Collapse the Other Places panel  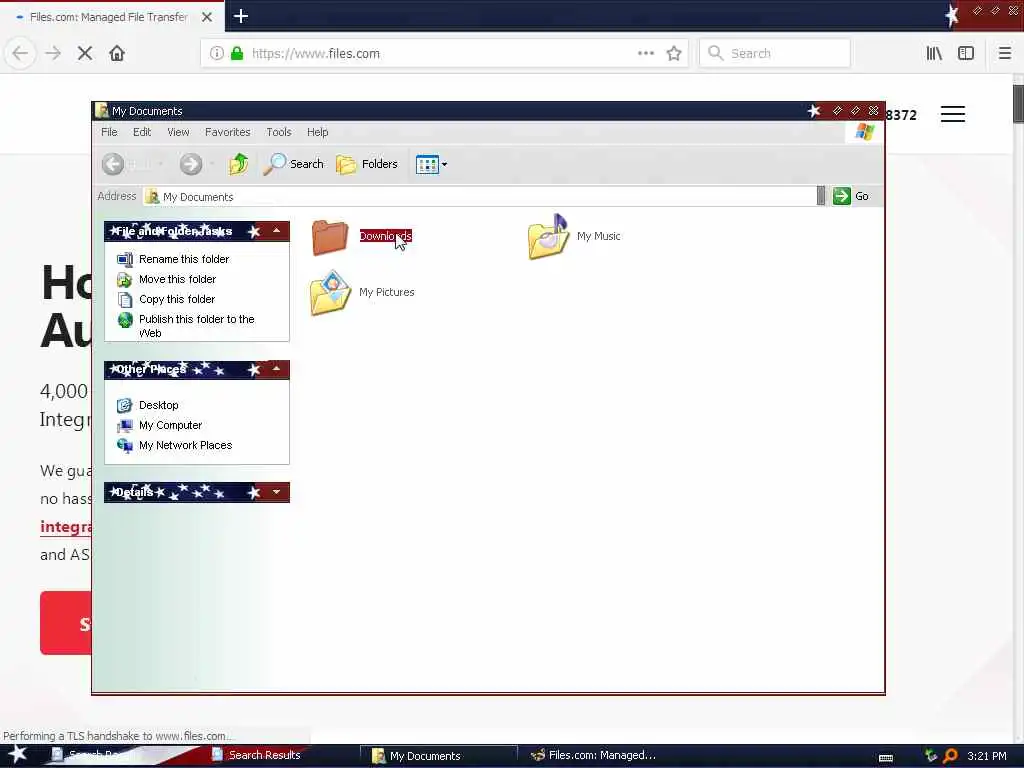point(276,370)
